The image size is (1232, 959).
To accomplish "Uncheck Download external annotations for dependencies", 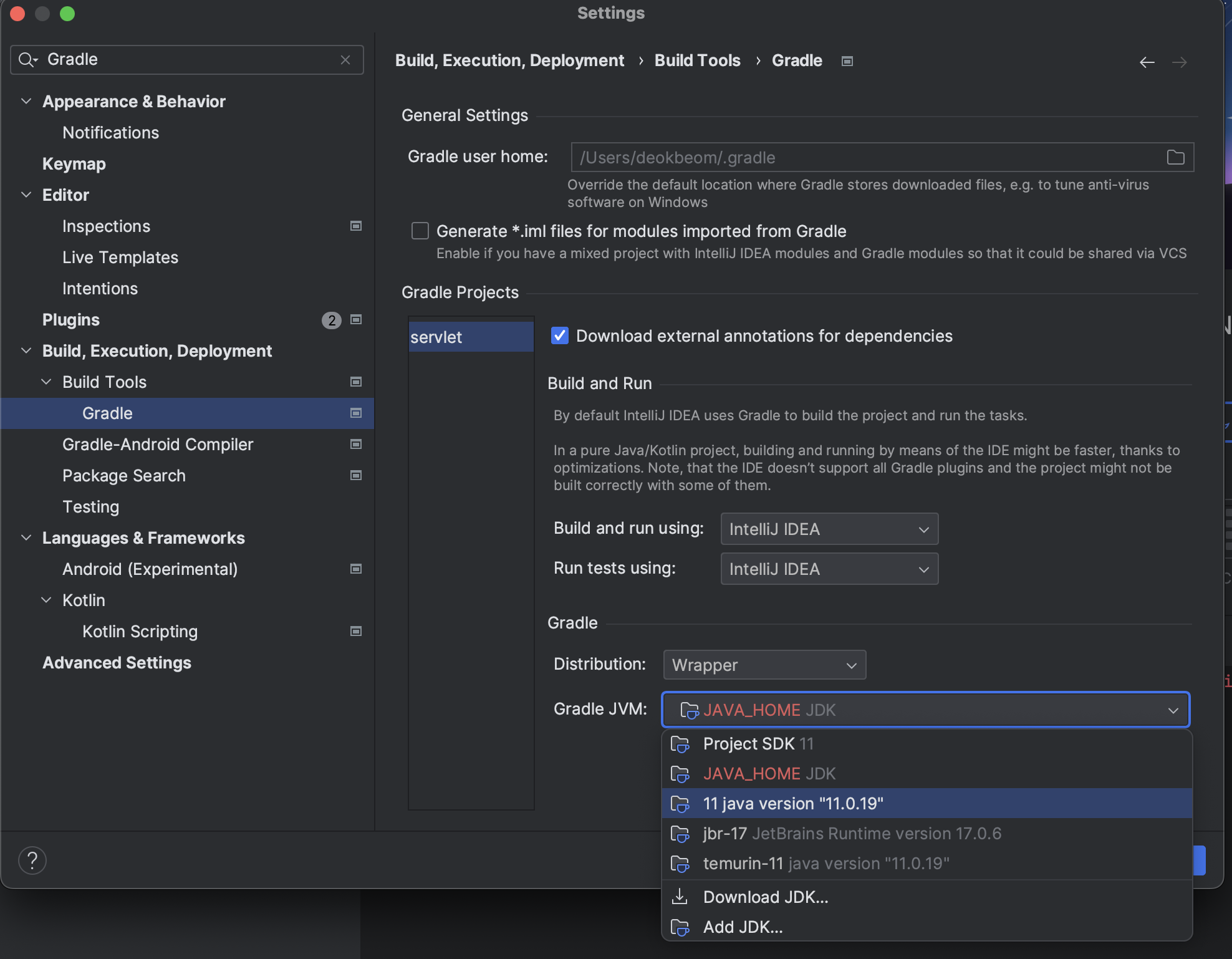I will pyautogui.click(x=560, y=335).
